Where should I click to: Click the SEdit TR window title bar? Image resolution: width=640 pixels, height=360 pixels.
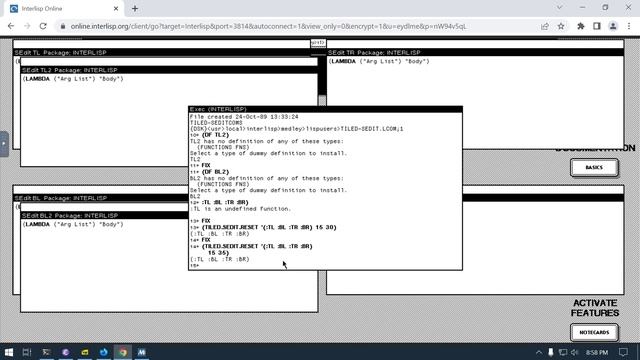click(x=475, y=52)
